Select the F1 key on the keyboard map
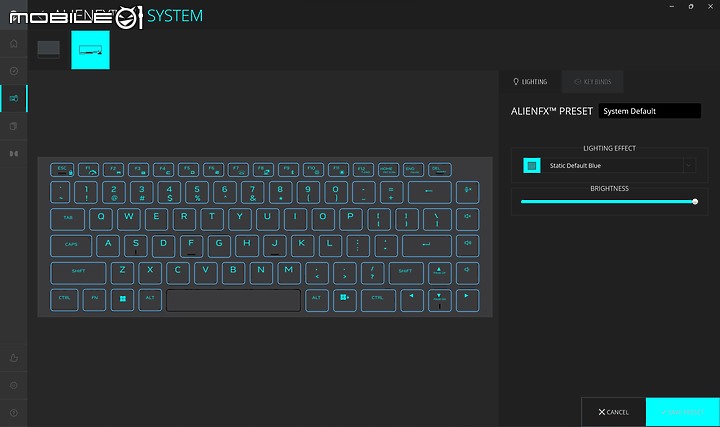 coord(89,170)
